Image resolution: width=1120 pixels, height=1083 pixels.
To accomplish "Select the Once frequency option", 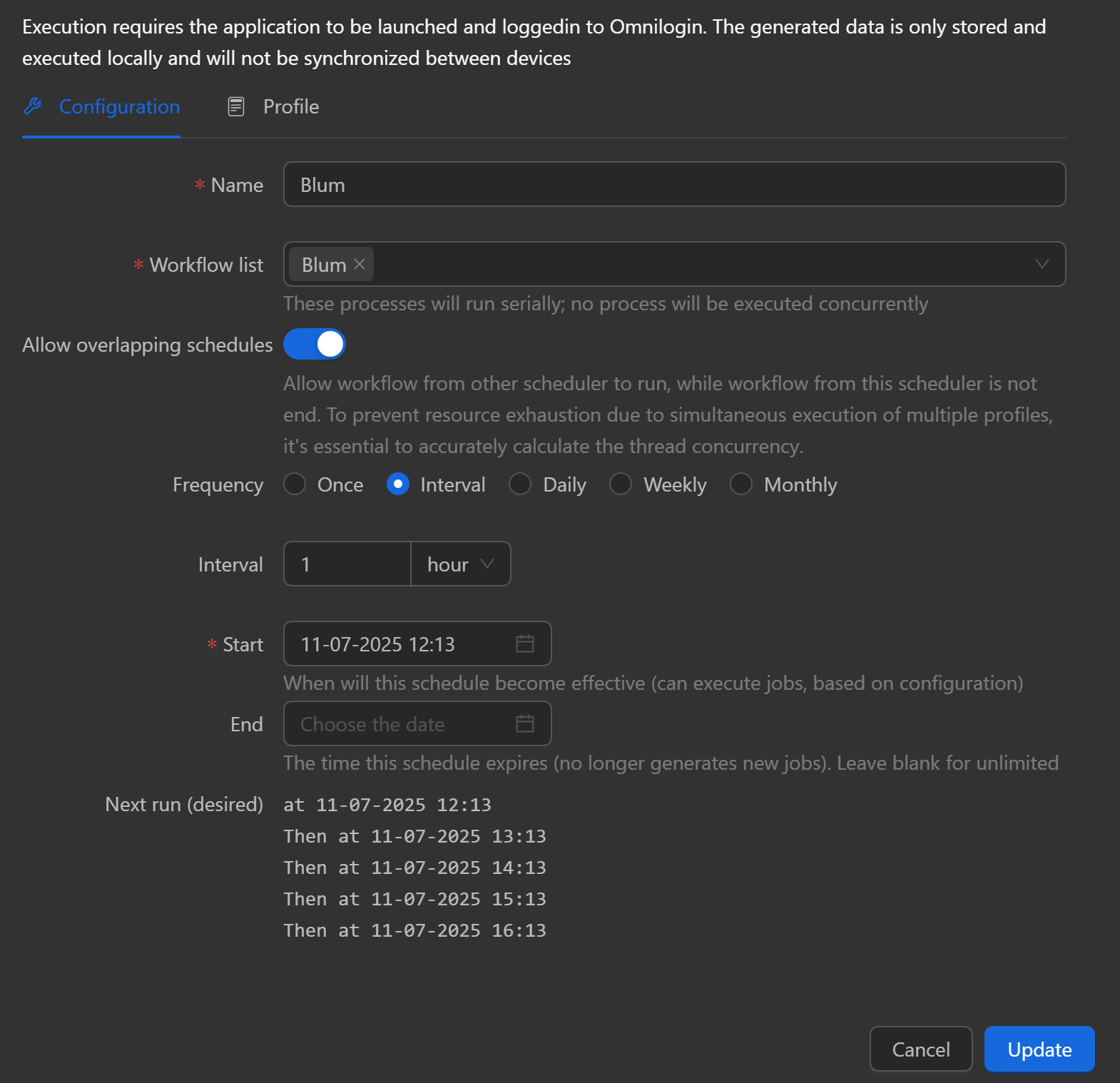I will pyautogui.click(x=295, y=484).
